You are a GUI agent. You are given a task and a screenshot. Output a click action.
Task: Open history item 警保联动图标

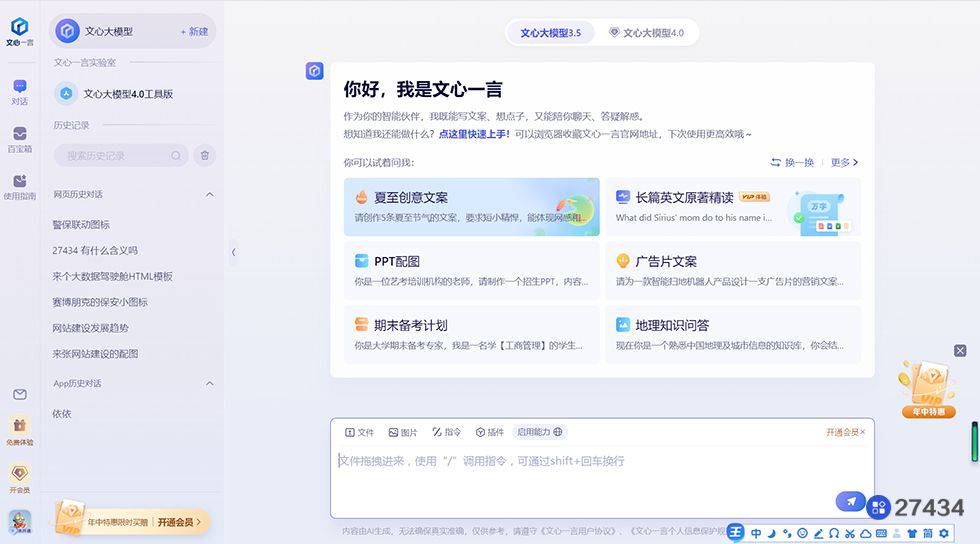tap(81, 224)
